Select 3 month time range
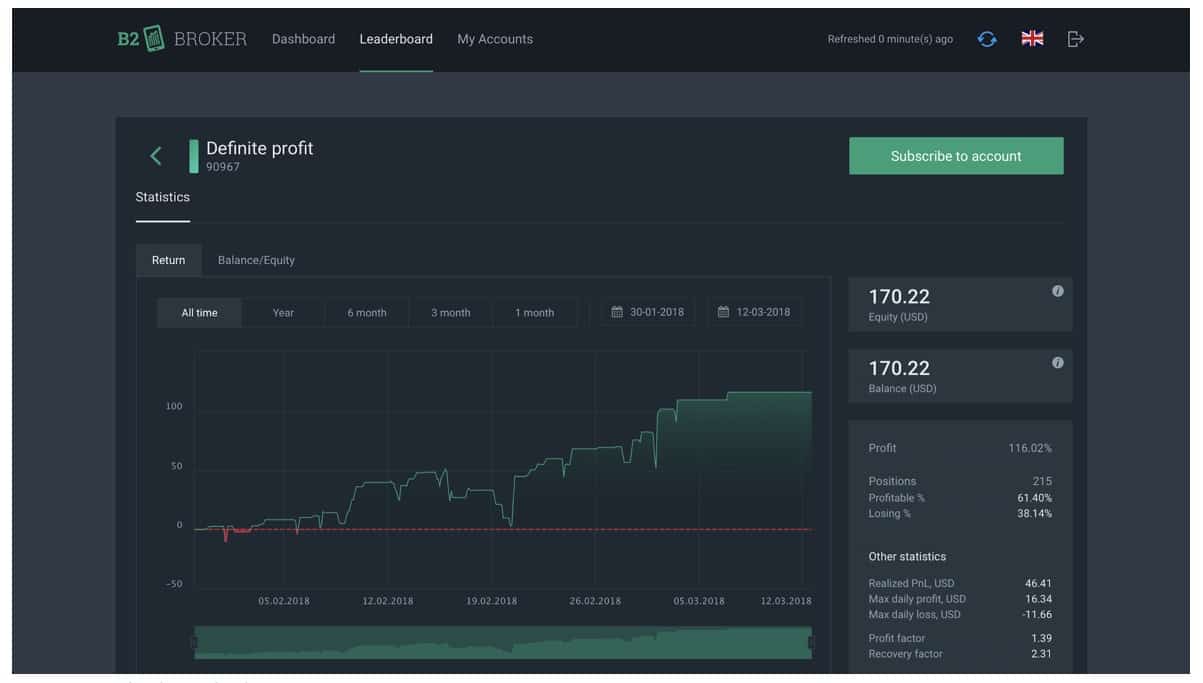Image resolution: width=1203 pixels, height=683 pixels. (x=451, y=312)
